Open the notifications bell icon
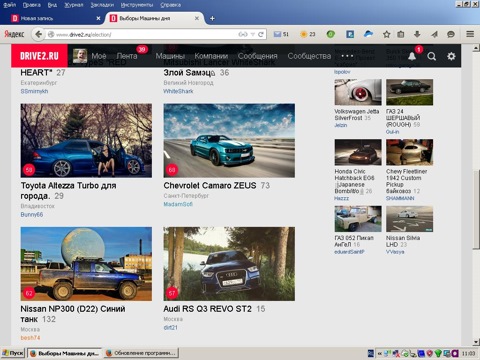 coord(412,56)
